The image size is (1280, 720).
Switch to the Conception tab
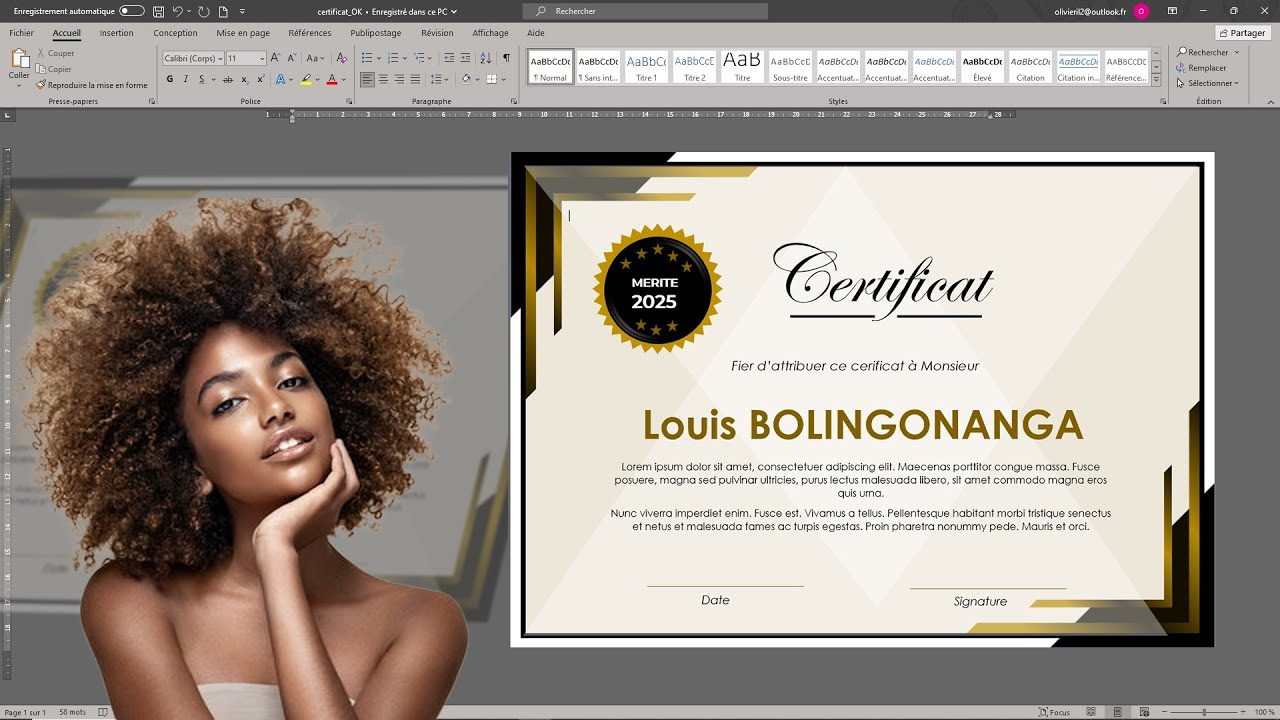(x=175, y=33)
